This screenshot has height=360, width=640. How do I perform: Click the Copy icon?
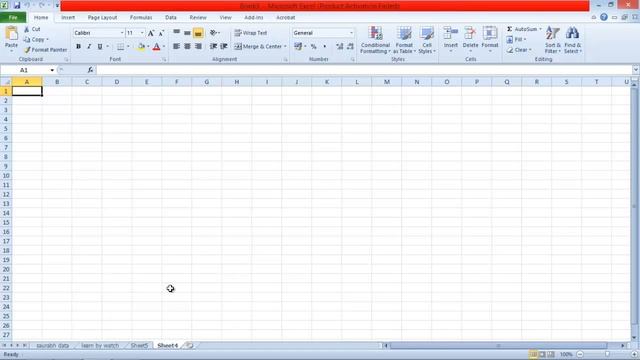coord(27,40)
